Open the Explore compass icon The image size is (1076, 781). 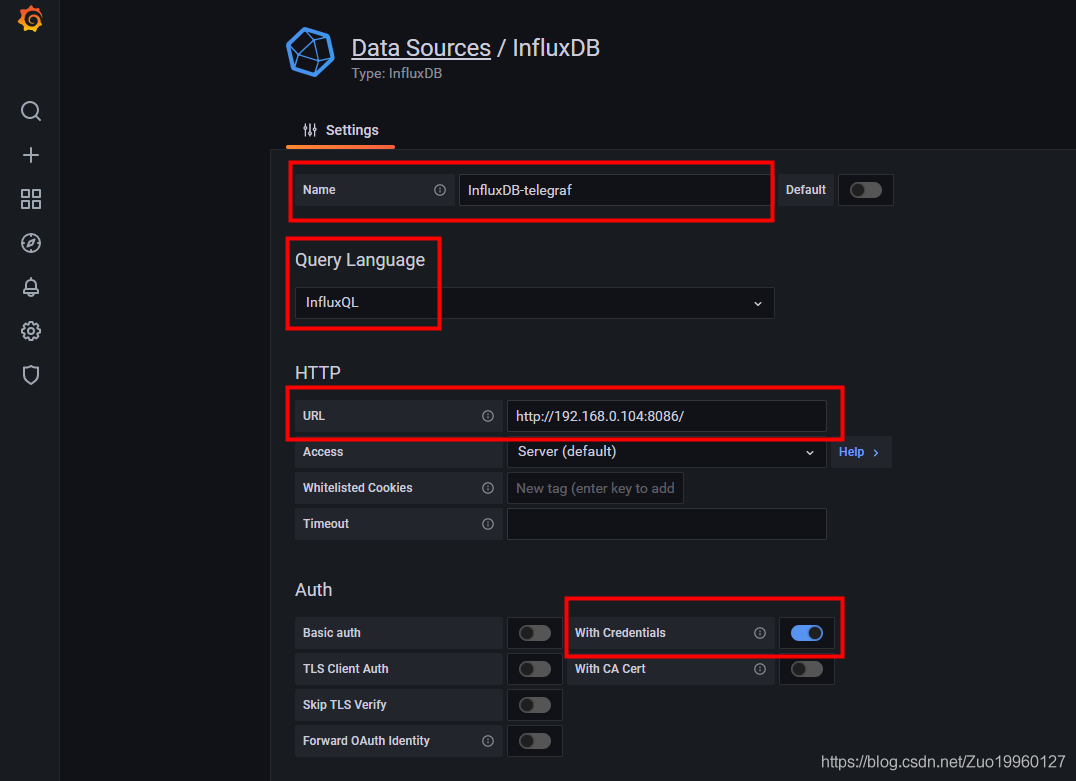[31, 243]
